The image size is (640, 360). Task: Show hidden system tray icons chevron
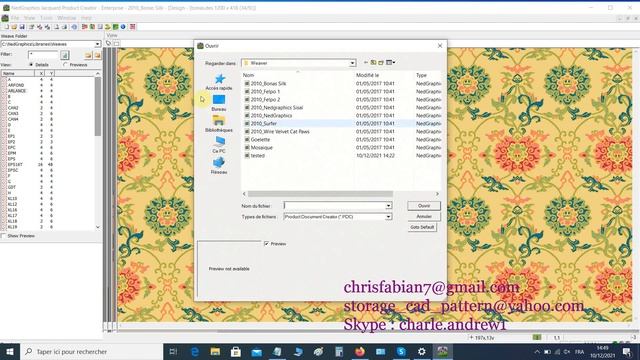coord(537,351)
